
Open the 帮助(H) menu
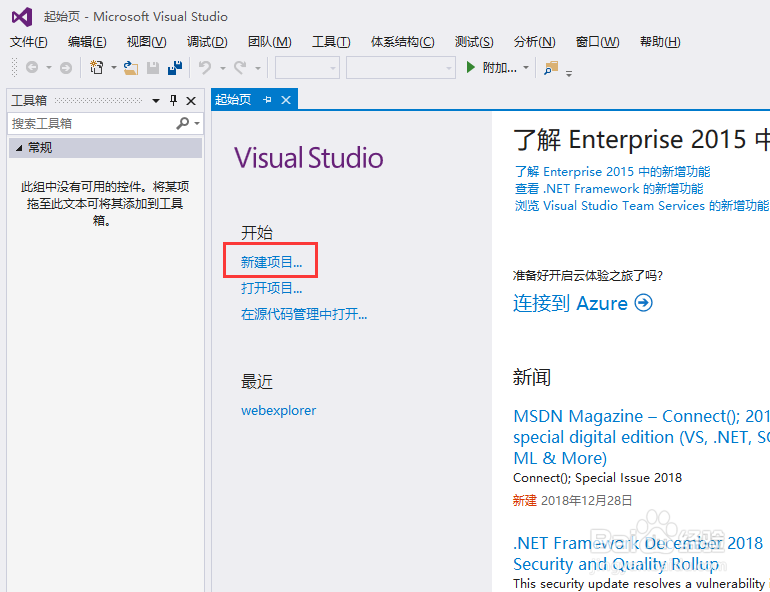tap(660, 42)
